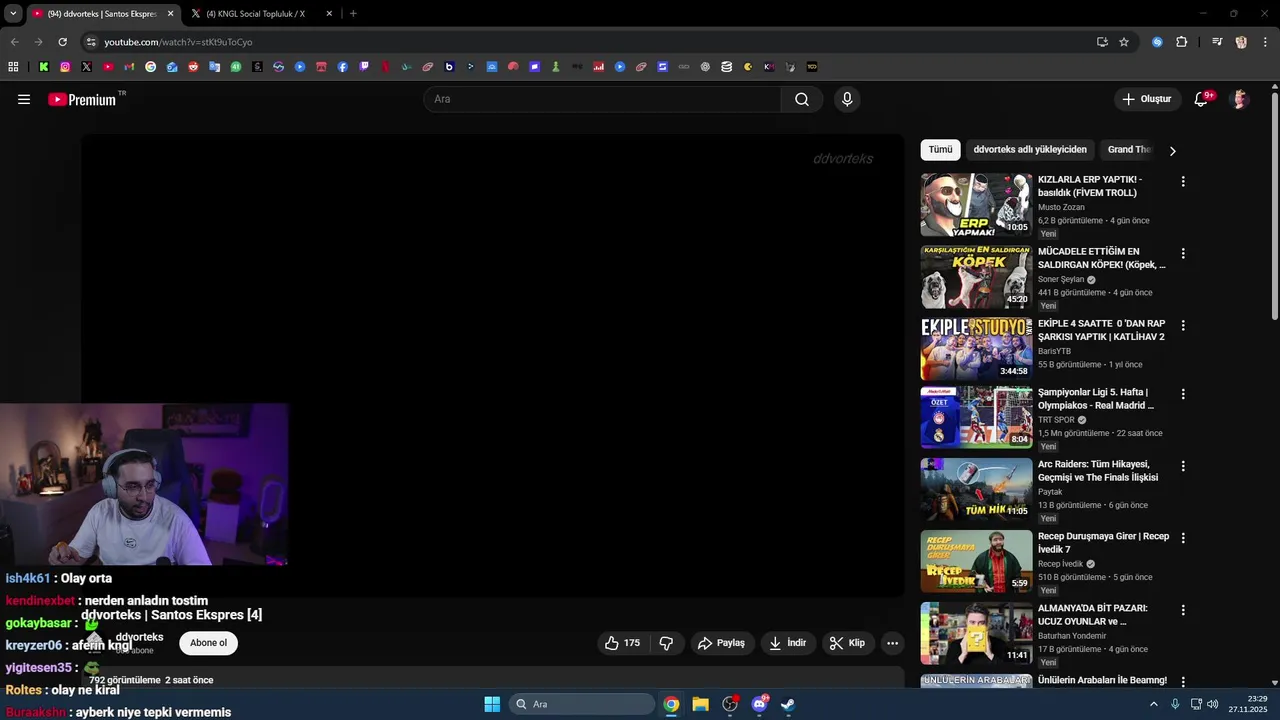Open options for MÜCADELE ETTİĞİM video
Viewport: 1280px width, 720px height.
[x=1183, y=254]
